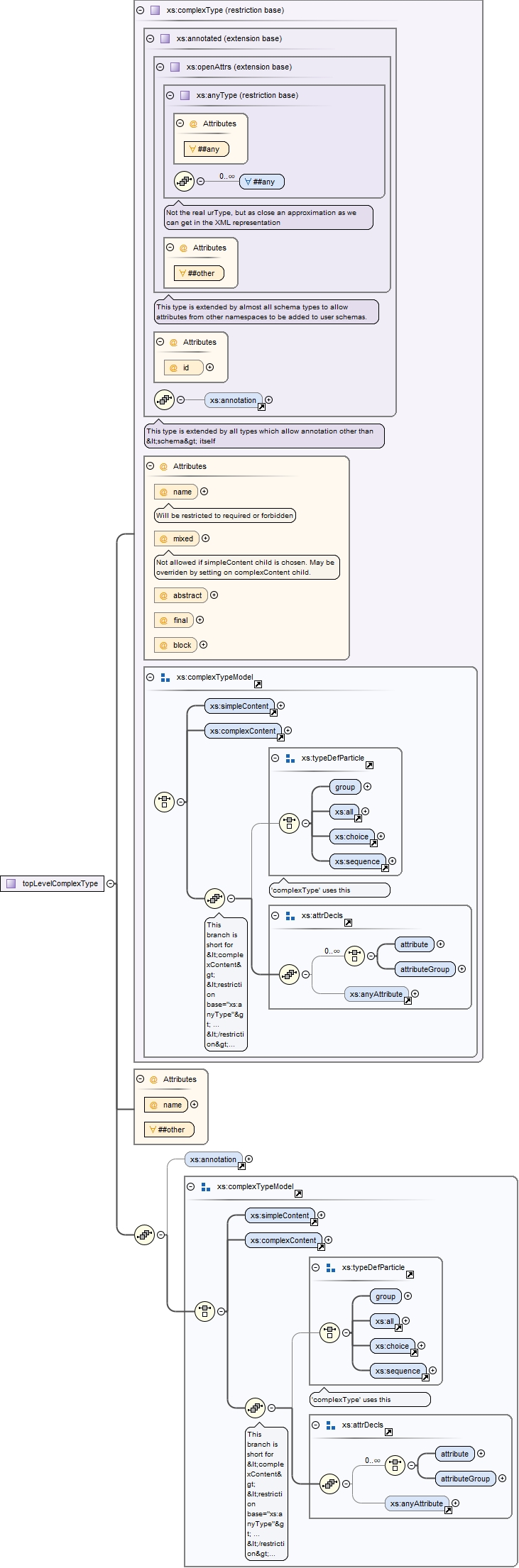Follow link arrow on lower xs:complexContent element

click(x=321, y=1247)
